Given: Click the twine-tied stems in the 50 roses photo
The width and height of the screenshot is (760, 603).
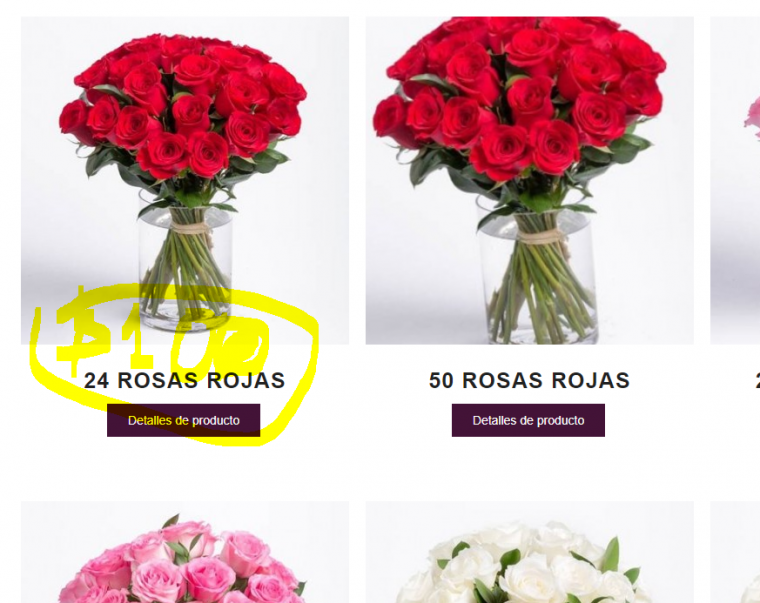Looking at the screenshot, I should click(540, 237).
